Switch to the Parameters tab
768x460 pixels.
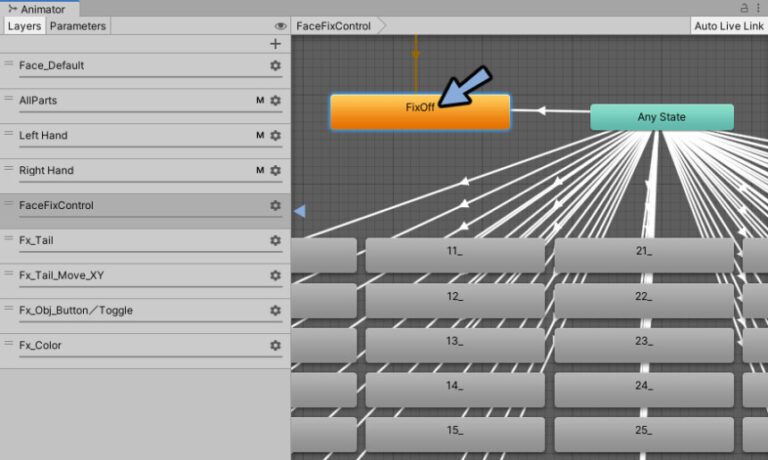(77, 26)
